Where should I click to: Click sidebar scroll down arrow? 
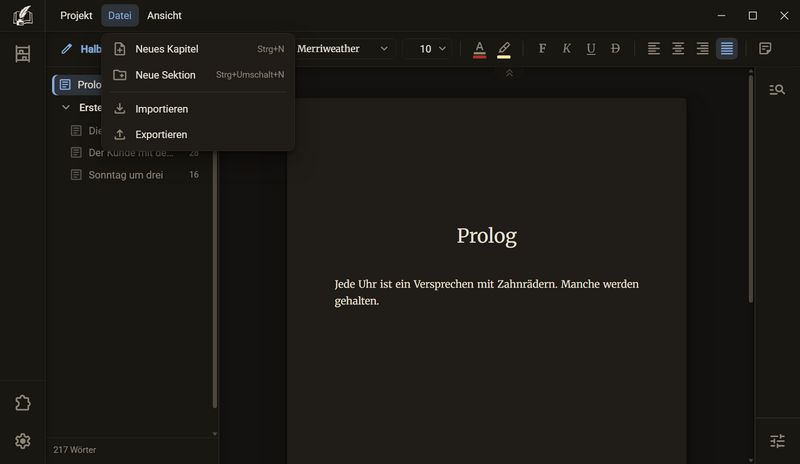tap(215, 434)
